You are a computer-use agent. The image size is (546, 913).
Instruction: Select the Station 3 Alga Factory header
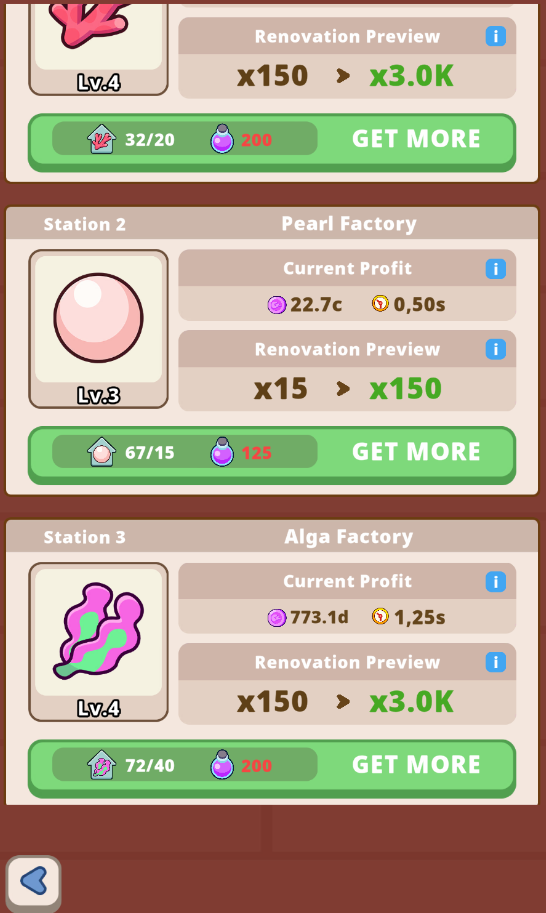(x=272, y=536)
